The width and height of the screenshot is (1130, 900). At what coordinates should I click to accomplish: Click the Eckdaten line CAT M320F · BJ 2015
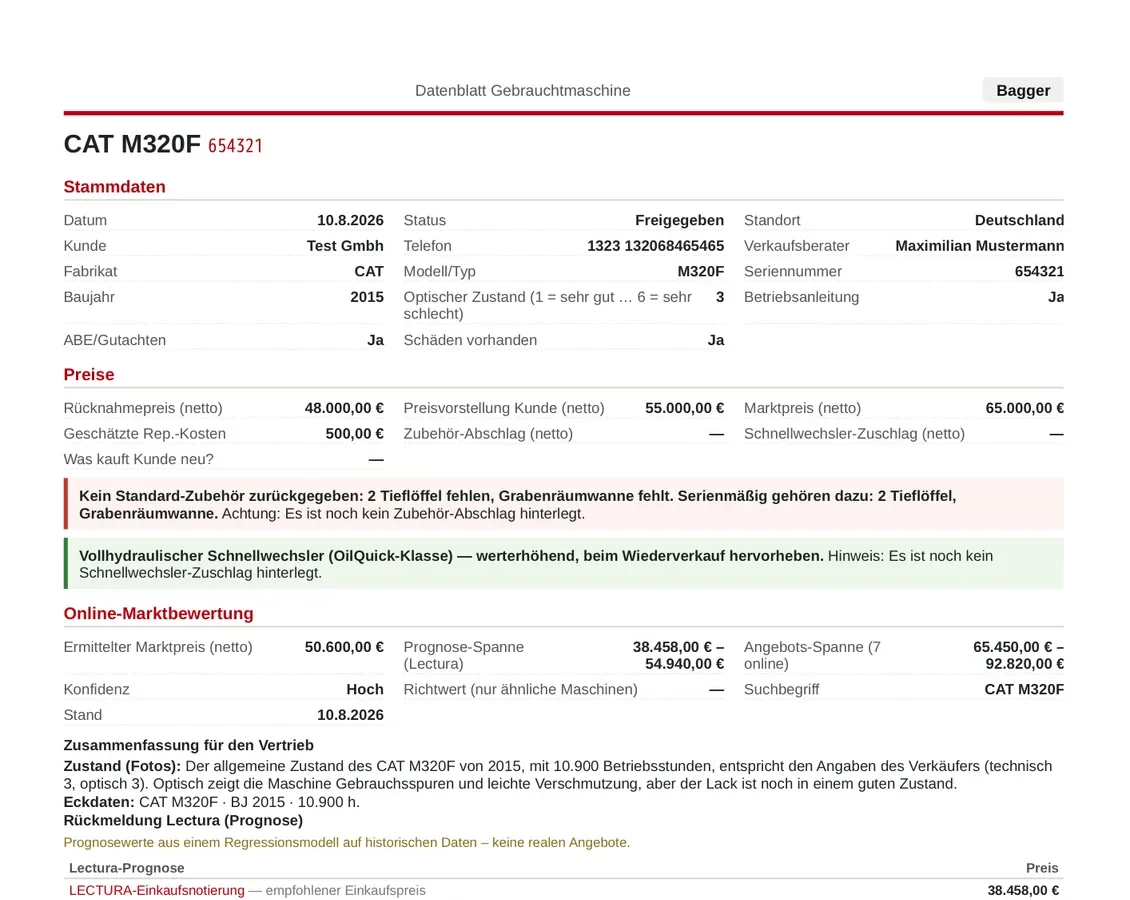point(211,803)
